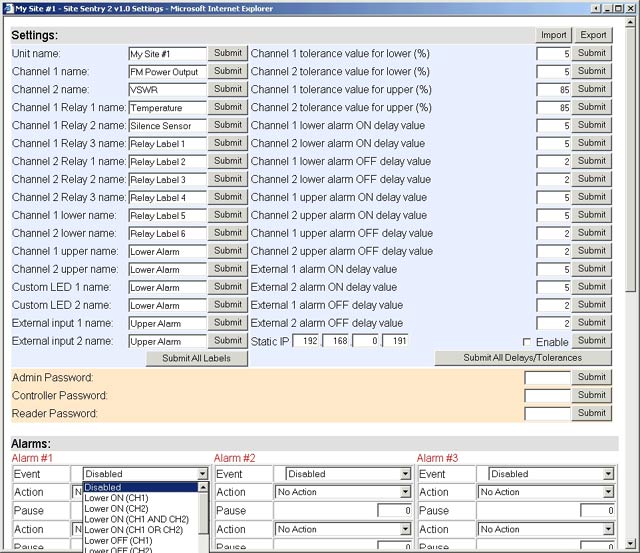Click Channel 1 Relay 1 name field Temperature

tap(167, 108)
